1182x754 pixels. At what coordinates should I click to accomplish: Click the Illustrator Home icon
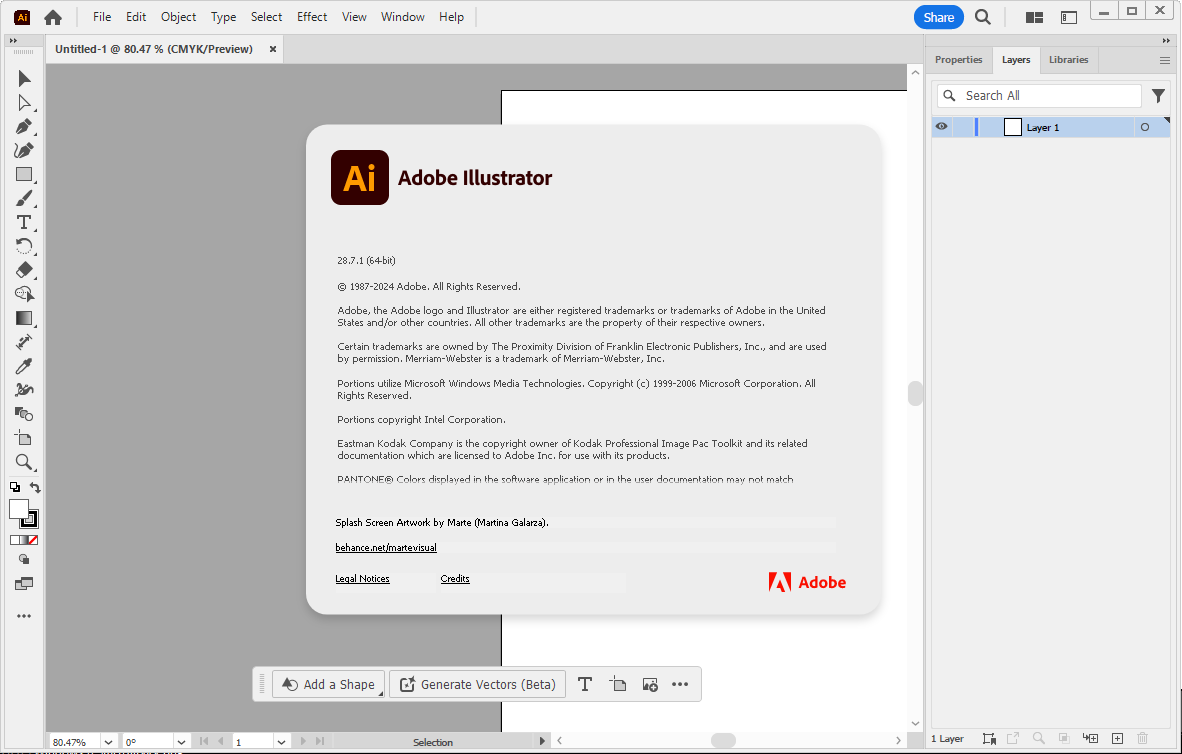tap(53, 17)
